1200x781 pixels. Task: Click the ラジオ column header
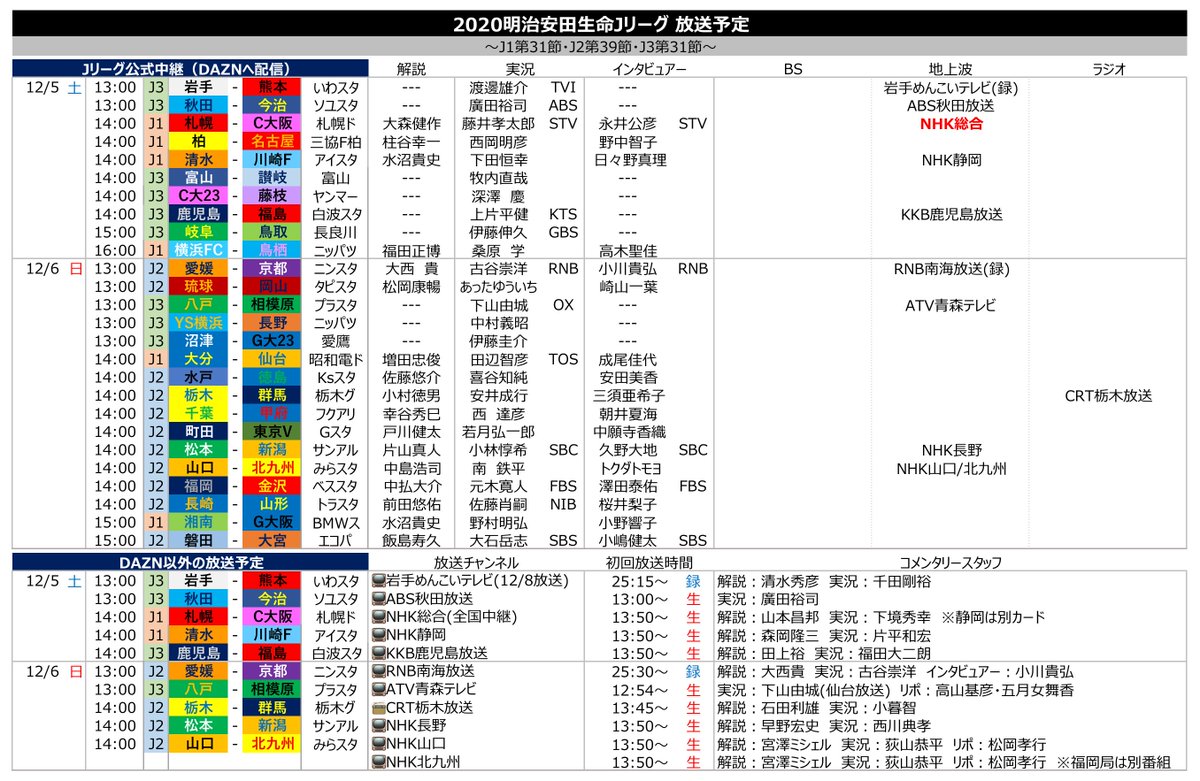[1109, 69]
